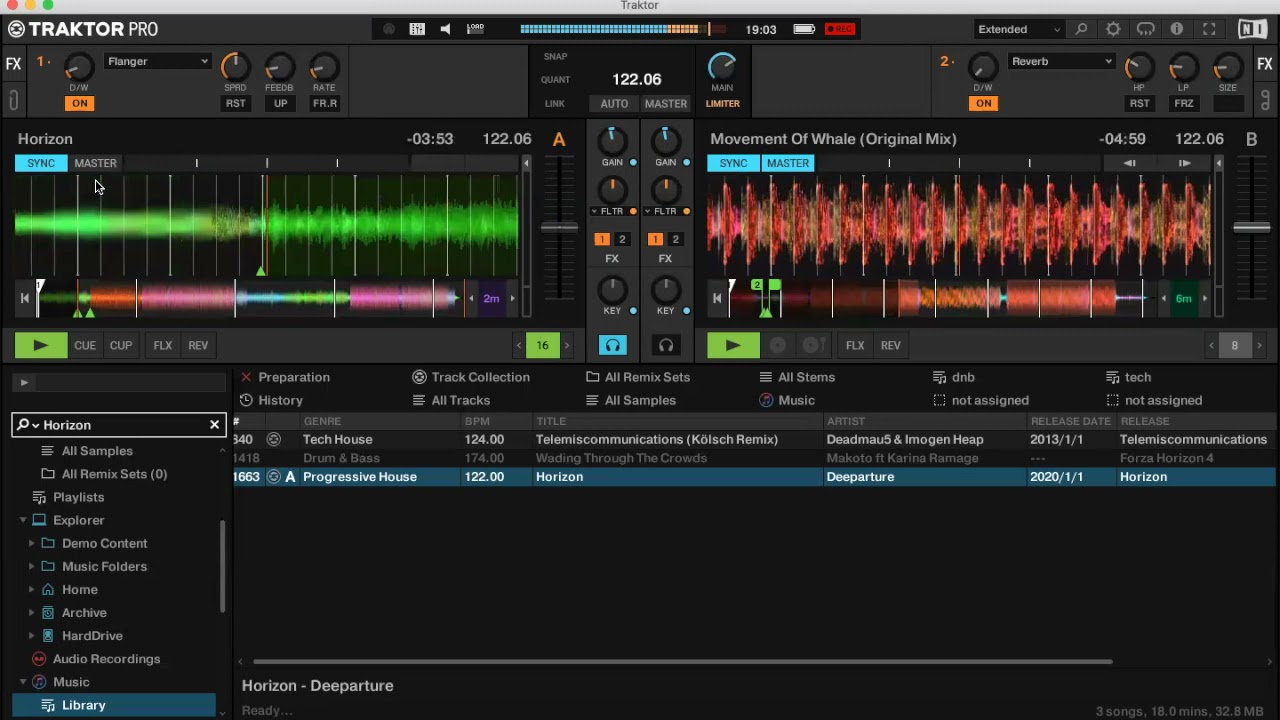Screen dimensions: 1280x720
Task: Click the LIMITER button
Action: pyautogui.click(x=722, y=104)
